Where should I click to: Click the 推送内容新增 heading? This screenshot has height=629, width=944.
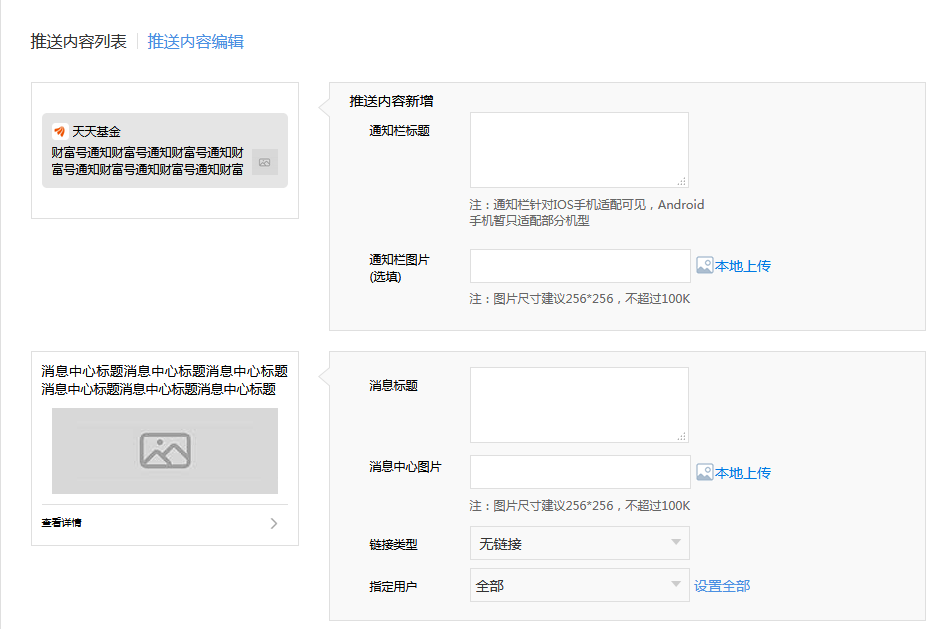coord(391,101)
